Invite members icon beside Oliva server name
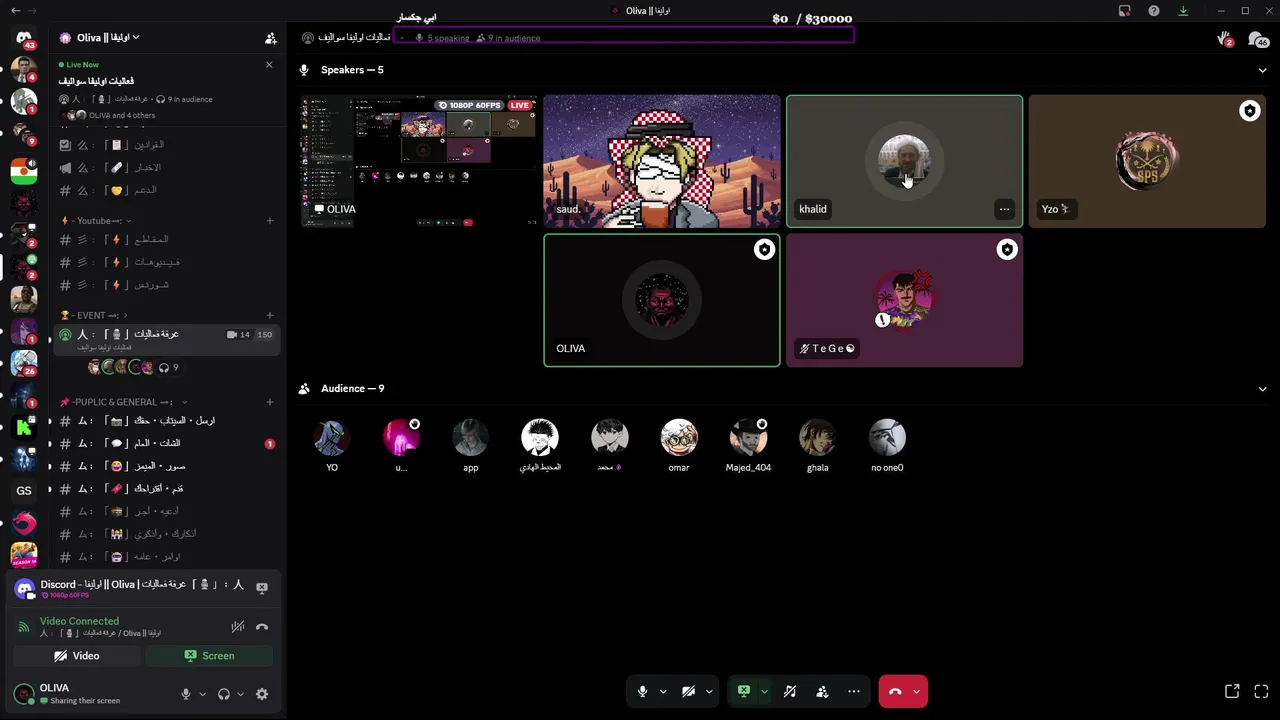1280x720 pixels. click(x=270, y=38)
